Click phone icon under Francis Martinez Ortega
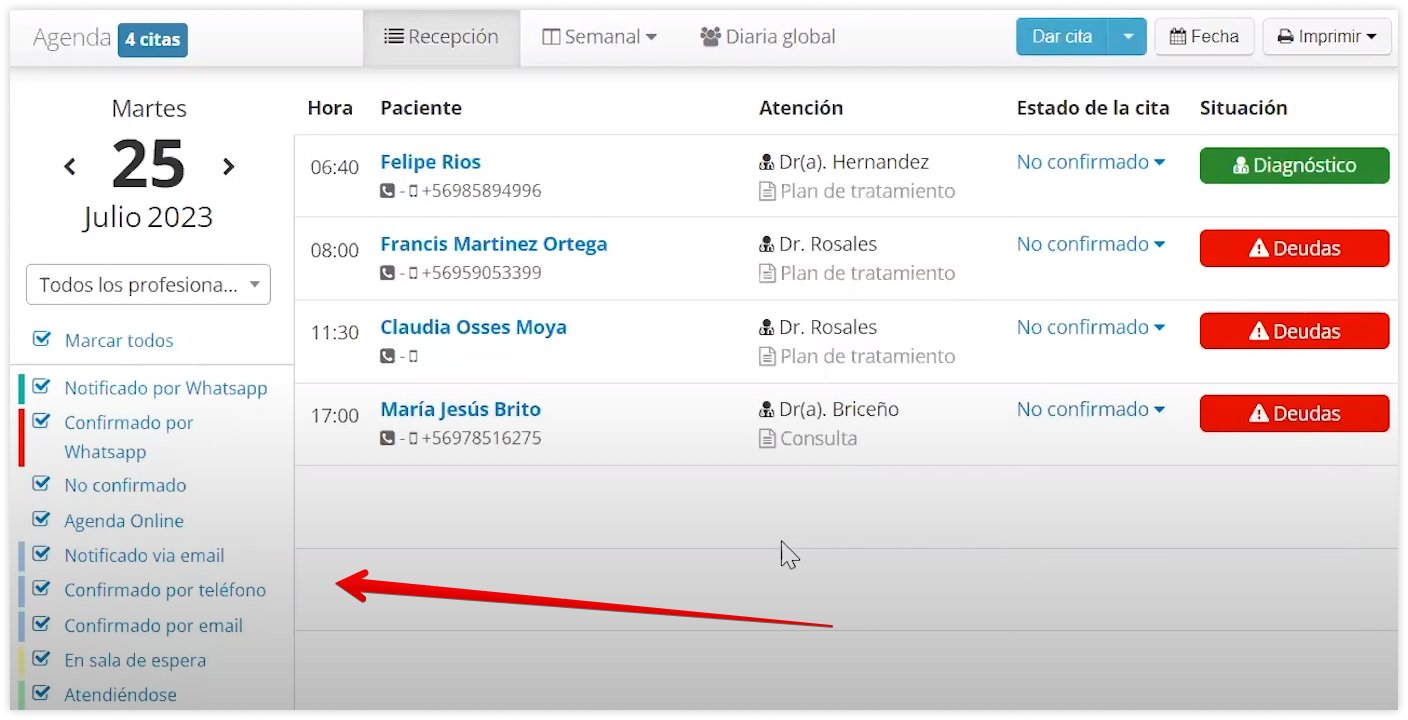The image size is (1408, 720). [x=387, y=273]
